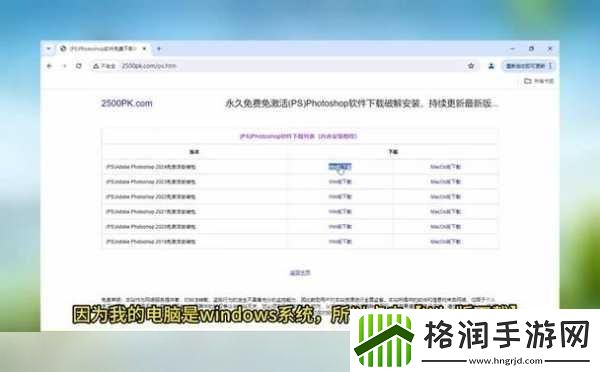The width and height of the screenshot is (600, 372).
Task: Download Win version of Photoshop 2019
Action: point(340,241)
